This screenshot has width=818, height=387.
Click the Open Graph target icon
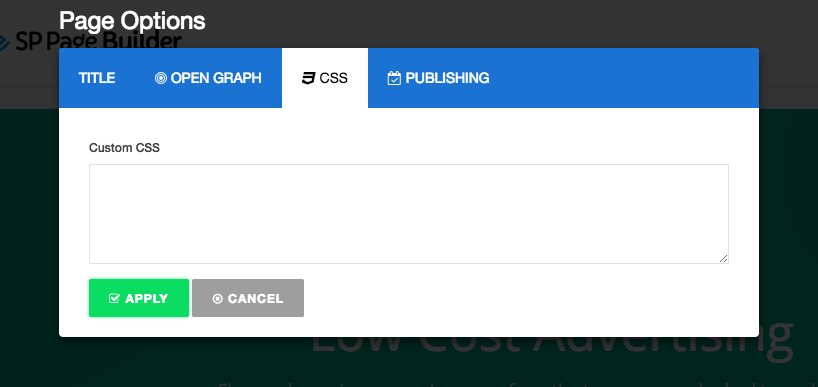[x=161, y=78]
